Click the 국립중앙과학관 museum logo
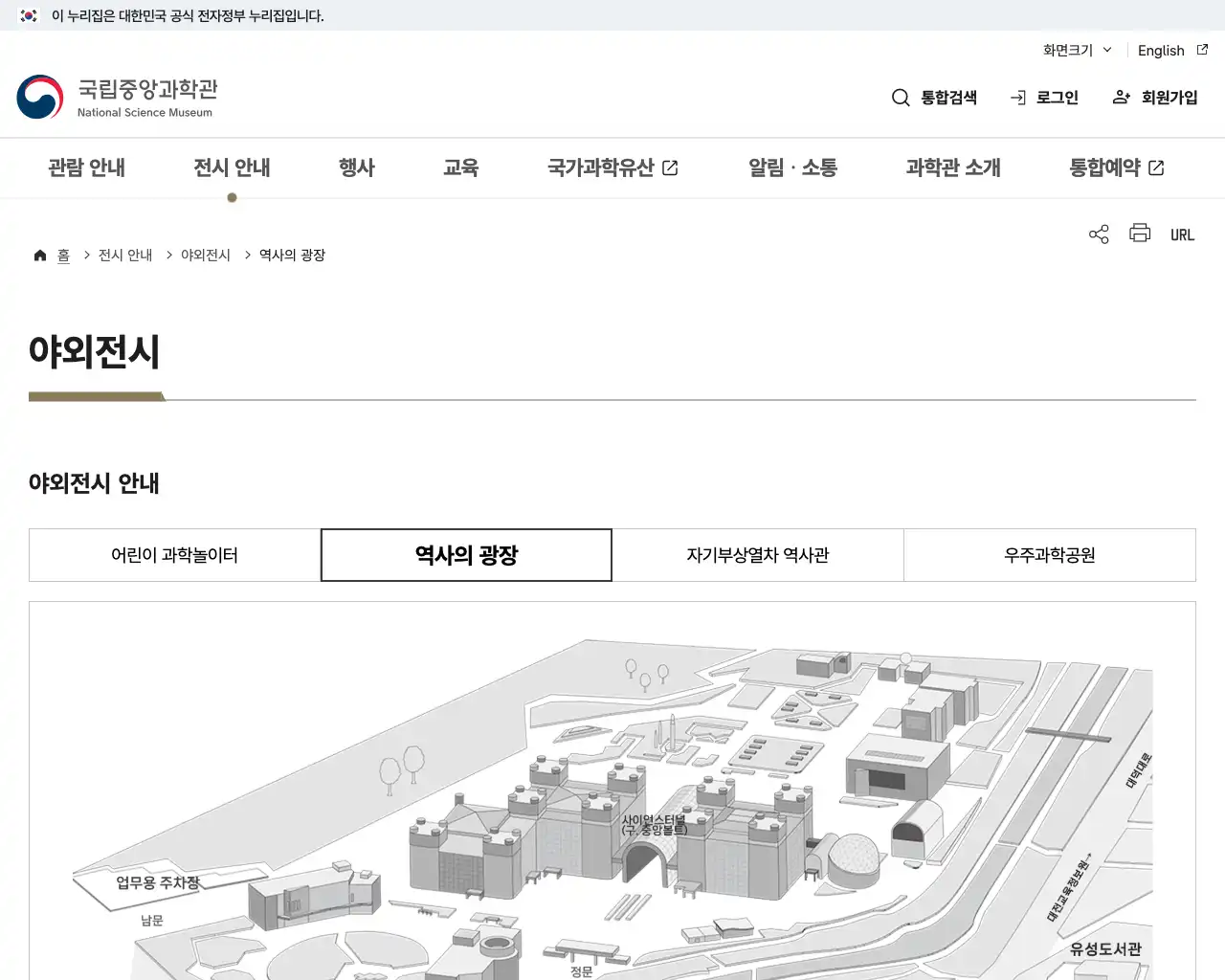This screenshot has width=1225, height=980. click(x=117, y=97)
